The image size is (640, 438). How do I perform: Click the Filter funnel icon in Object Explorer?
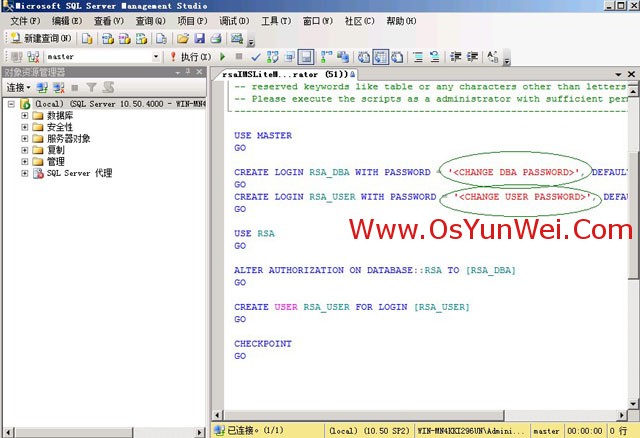[x=91, y=87]
